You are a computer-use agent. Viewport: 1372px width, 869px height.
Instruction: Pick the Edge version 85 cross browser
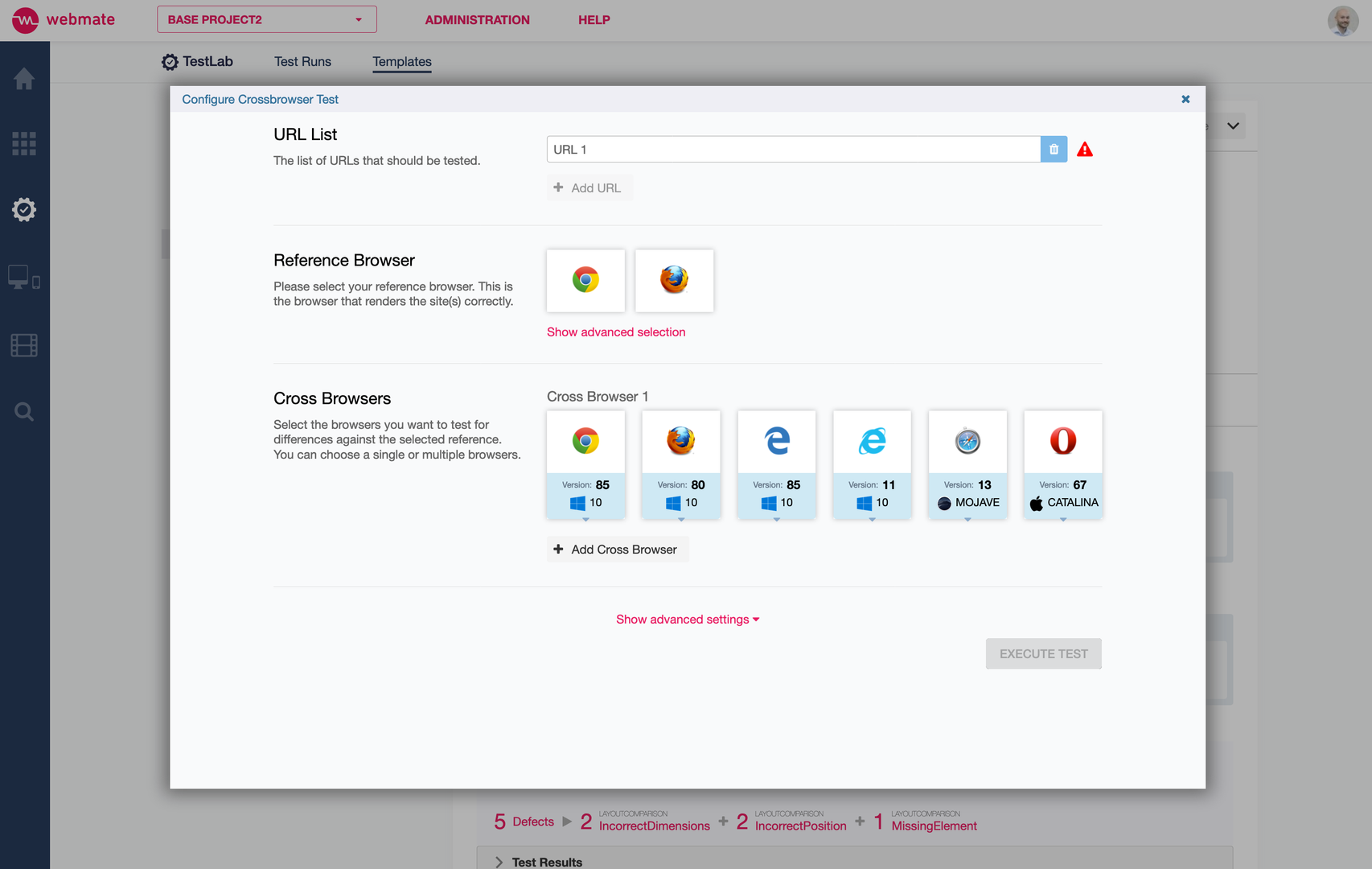(x=777, y=464)
